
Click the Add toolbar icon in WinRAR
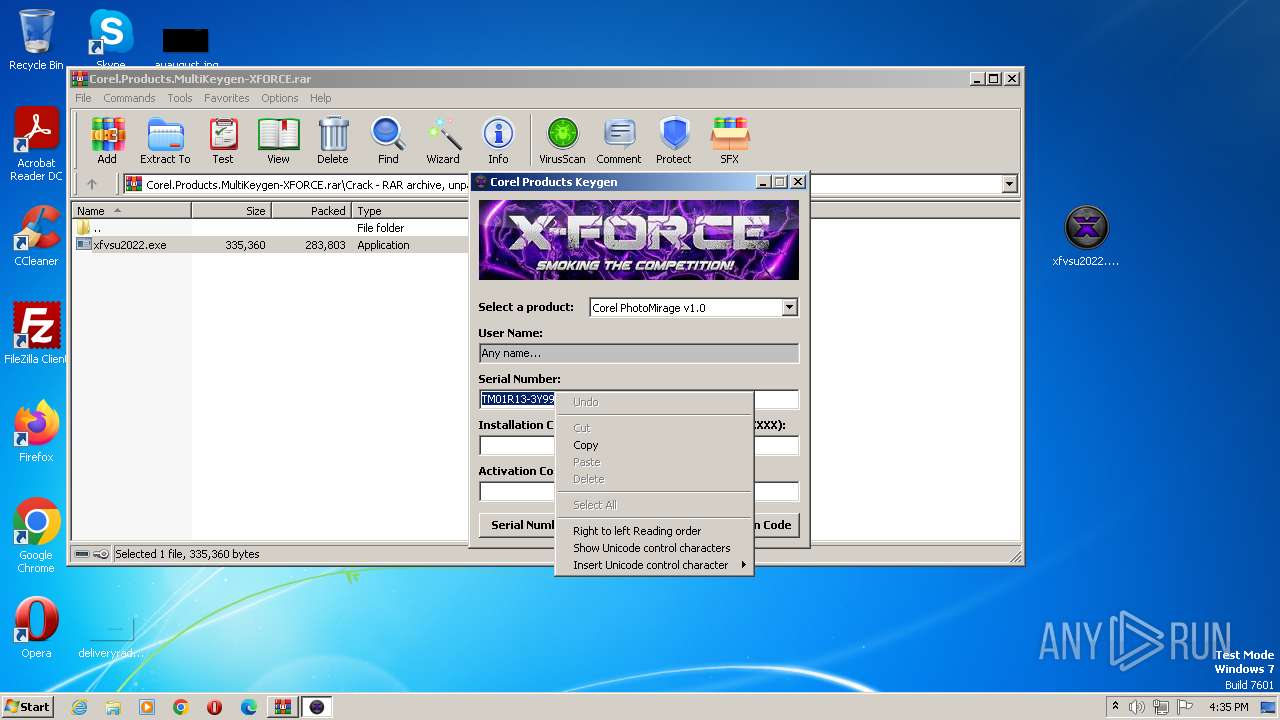pos(107,140)
